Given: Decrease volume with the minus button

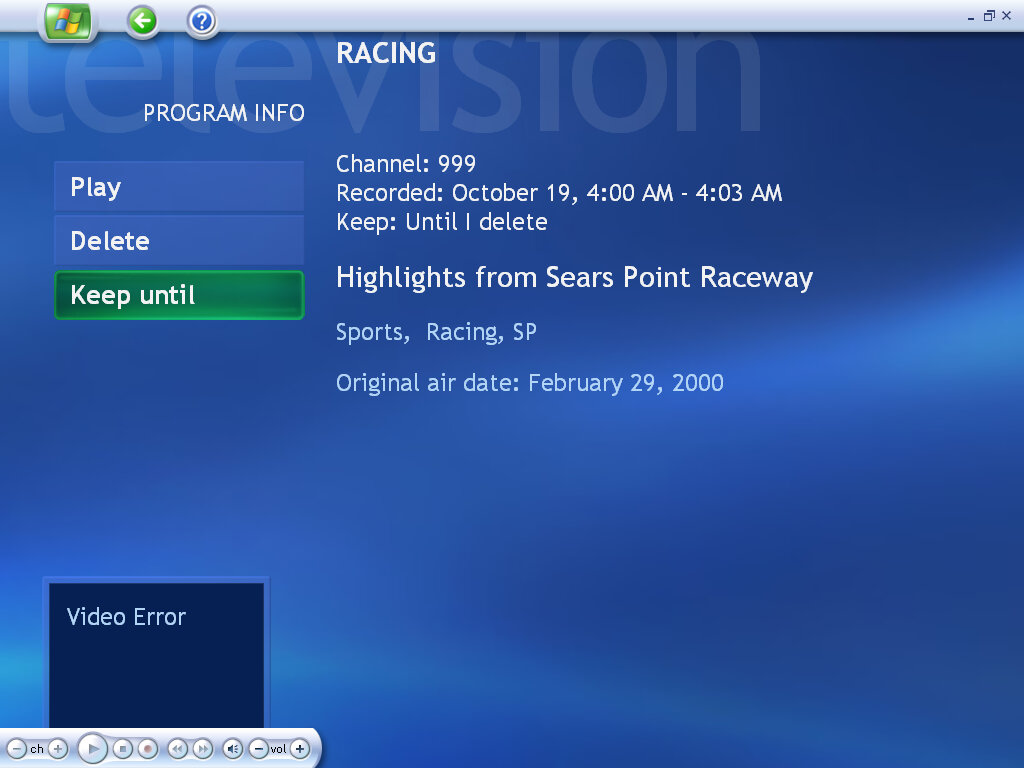Looking at the screenshot, I should point(258,748).
